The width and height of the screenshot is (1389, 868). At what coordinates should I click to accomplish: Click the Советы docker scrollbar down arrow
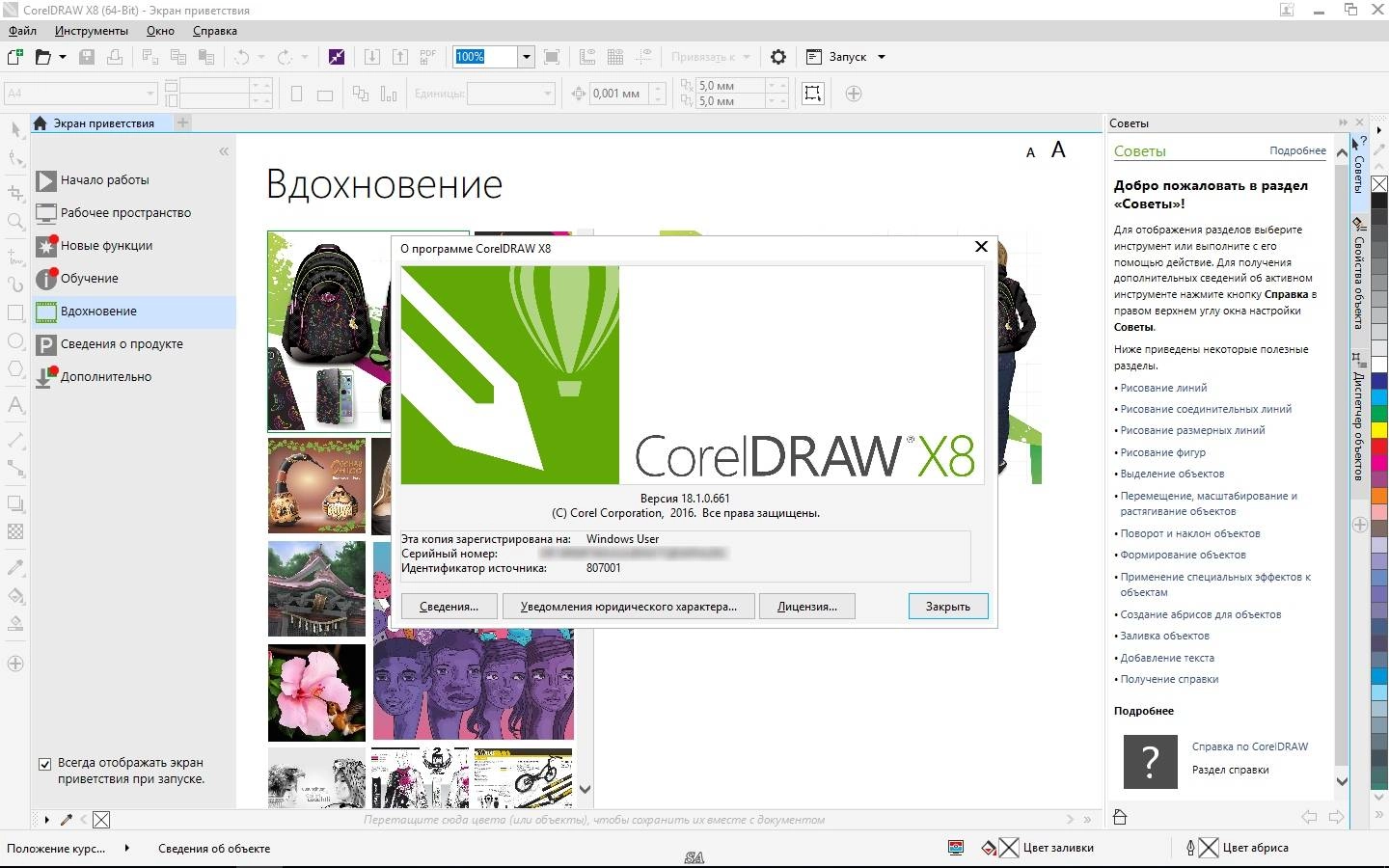tap(1342, 781)
